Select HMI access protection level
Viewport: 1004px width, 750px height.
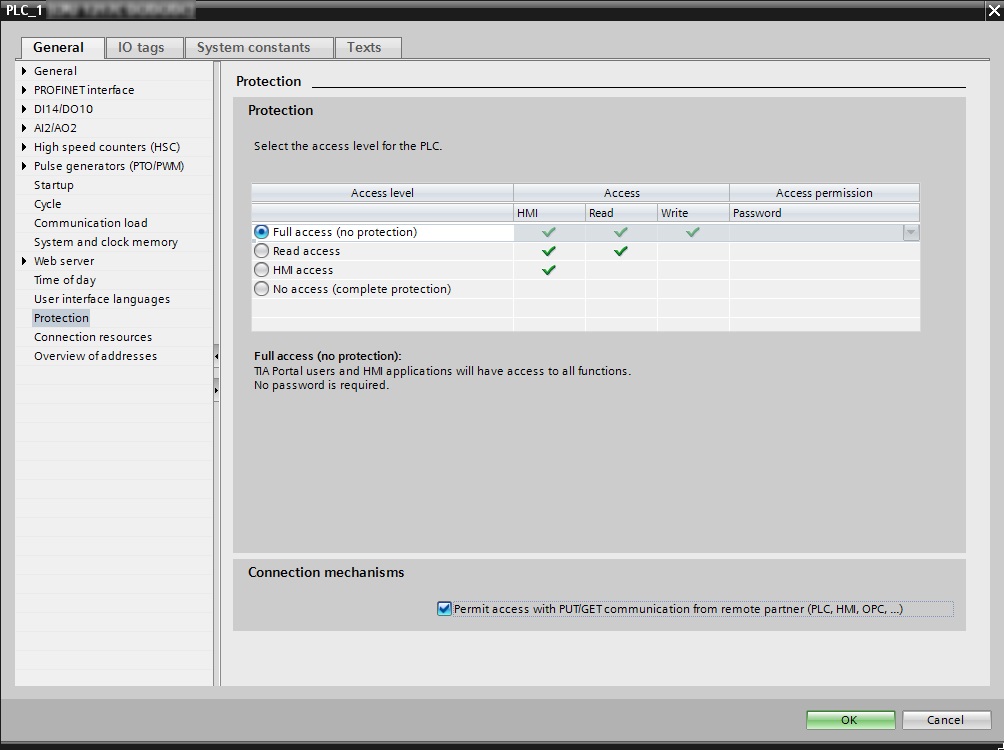coord(262,270)
